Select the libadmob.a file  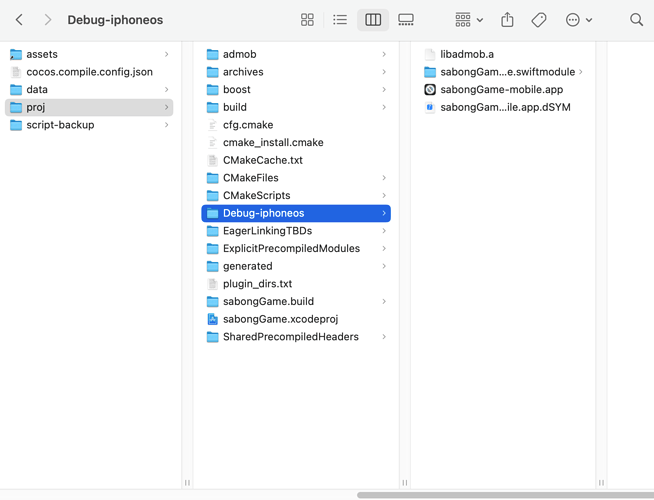point(467,54)
